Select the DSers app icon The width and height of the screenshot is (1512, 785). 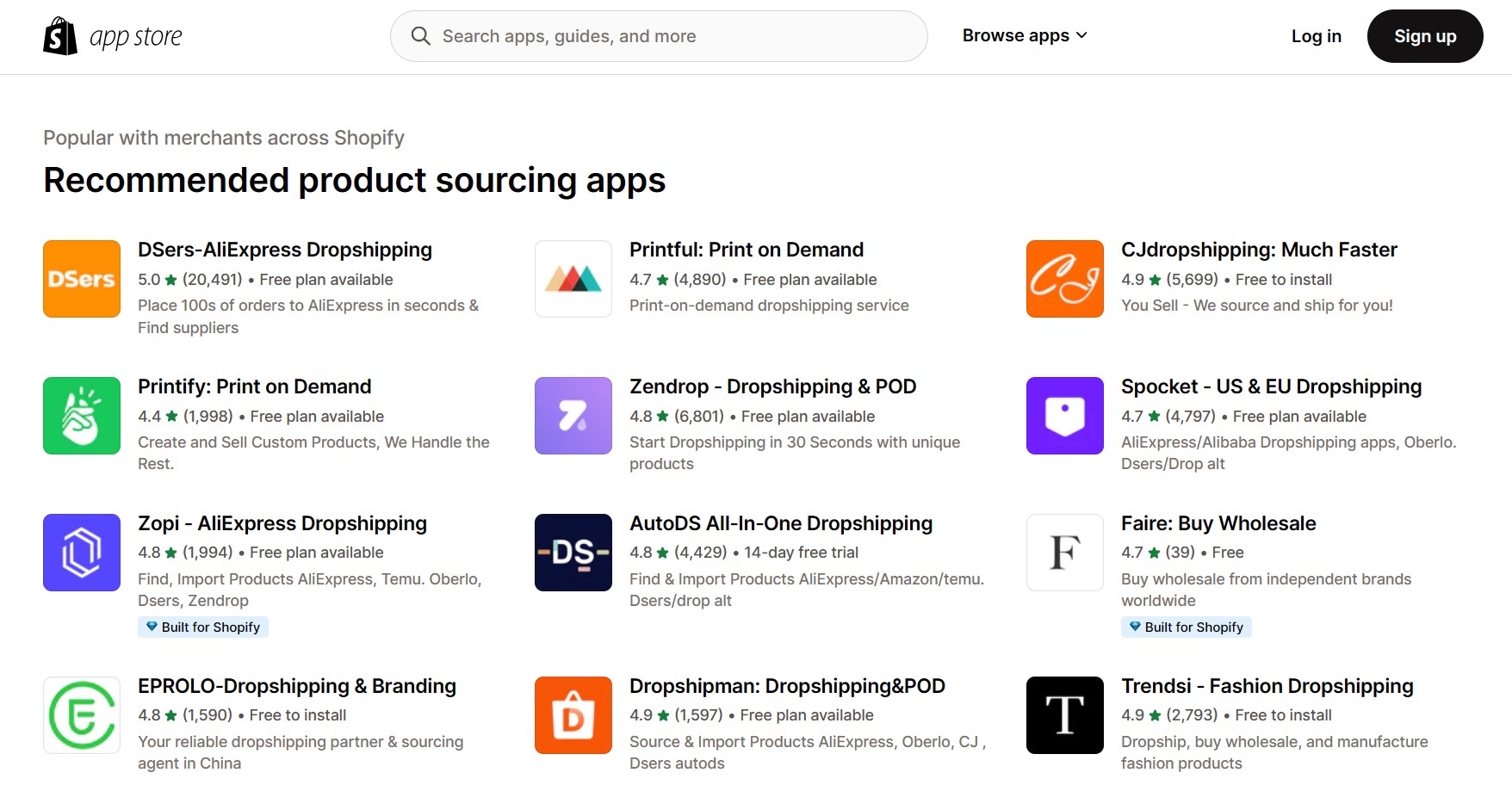click(81, 278)
